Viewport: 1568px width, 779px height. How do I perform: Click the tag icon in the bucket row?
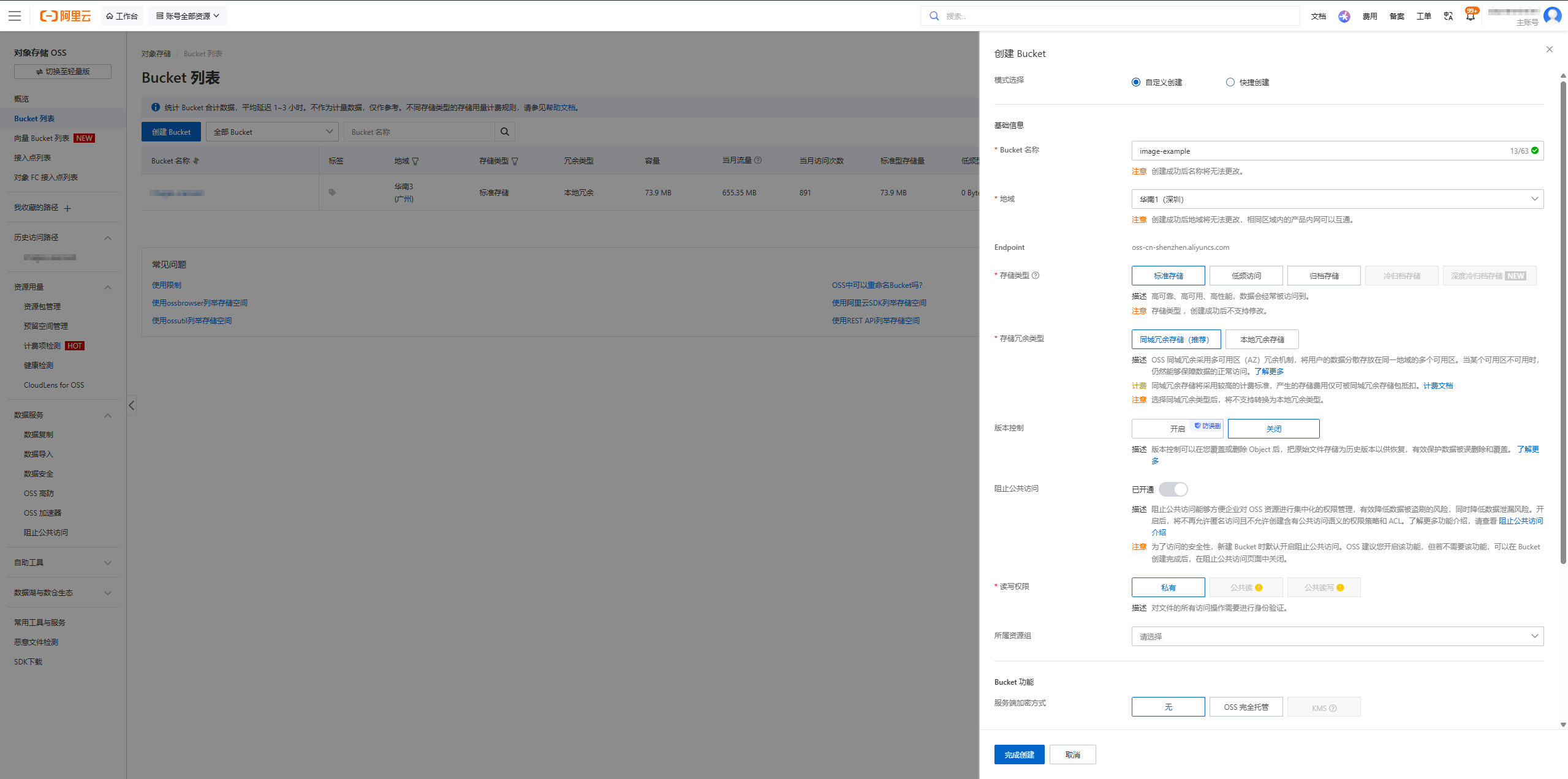331,192
